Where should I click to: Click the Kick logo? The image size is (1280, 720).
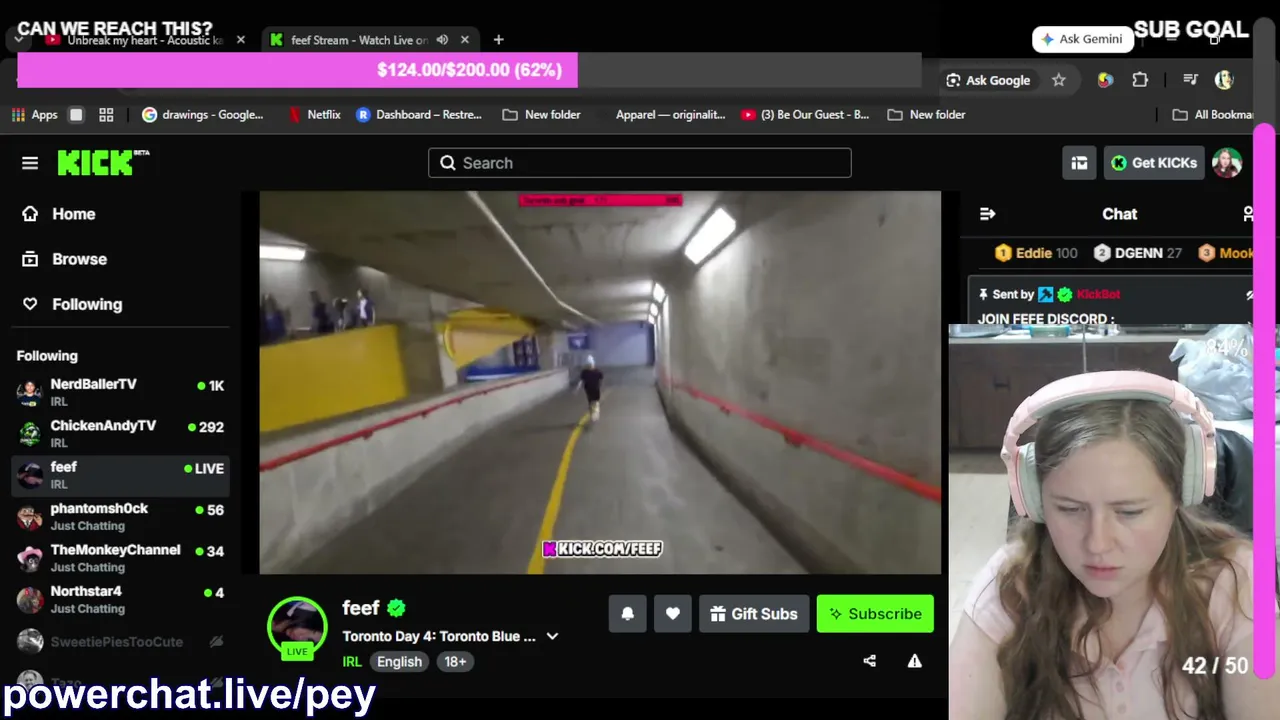103,163
